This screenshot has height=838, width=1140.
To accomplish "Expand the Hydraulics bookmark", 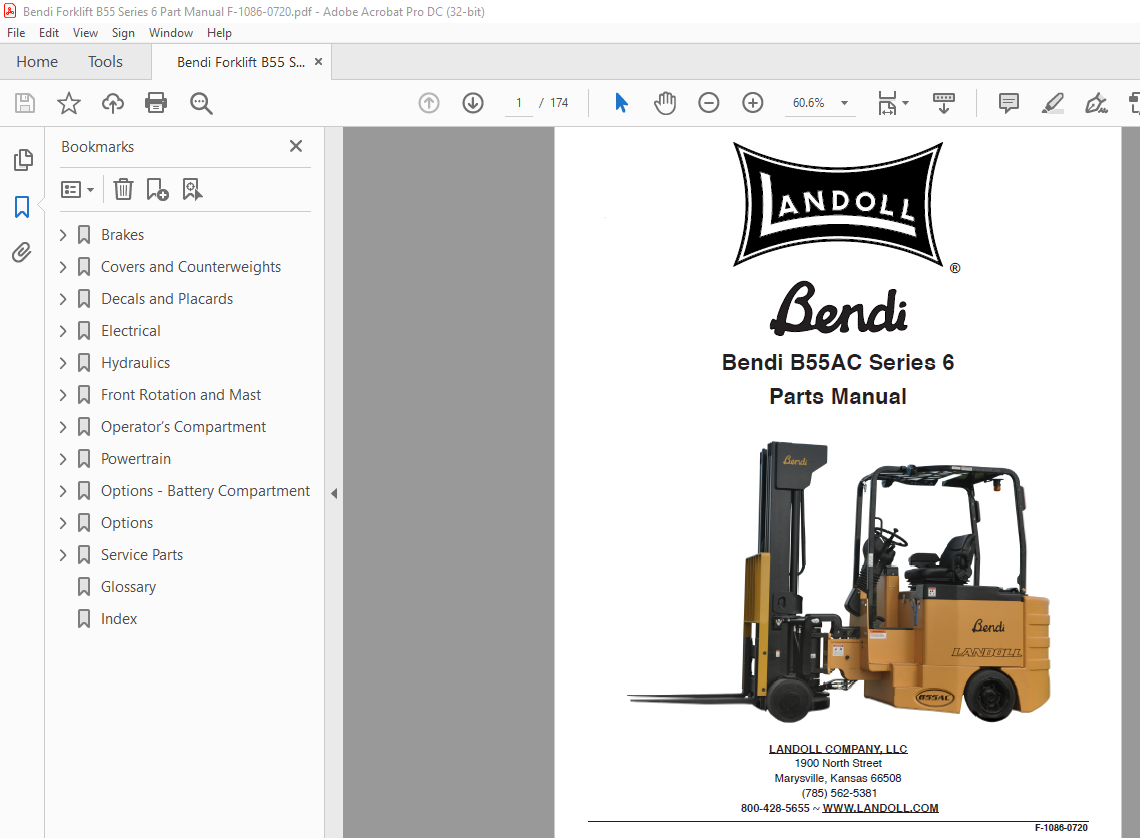I will coord(63,363).
